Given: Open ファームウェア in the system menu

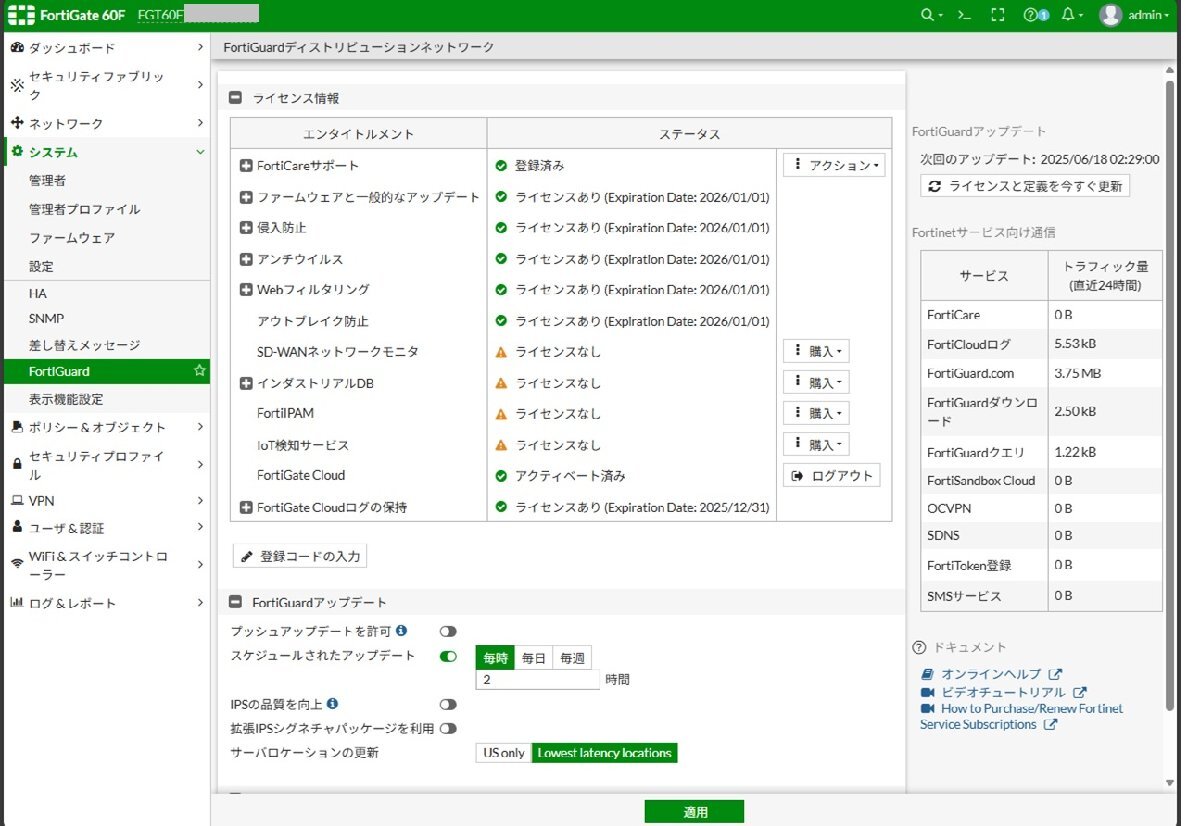Looking at the screenshot, I should 72,238.
